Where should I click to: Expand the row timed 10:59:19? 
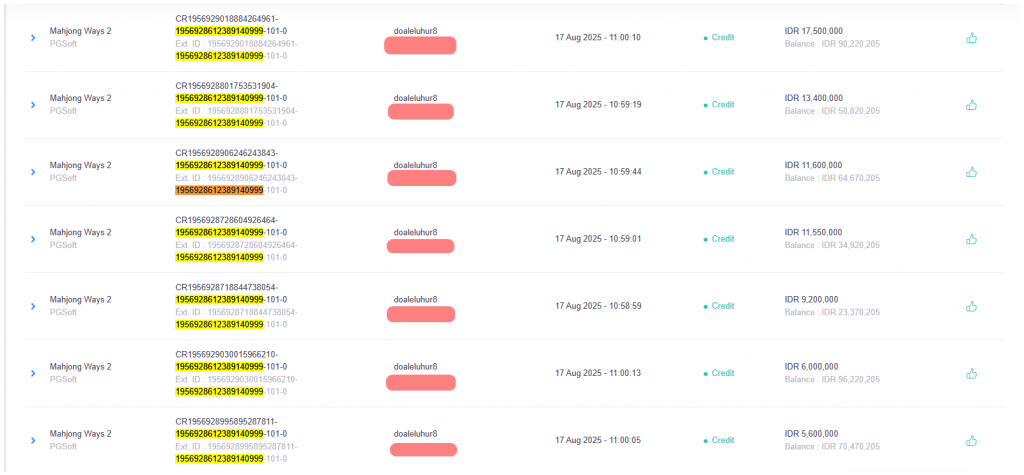click(33, 105)
